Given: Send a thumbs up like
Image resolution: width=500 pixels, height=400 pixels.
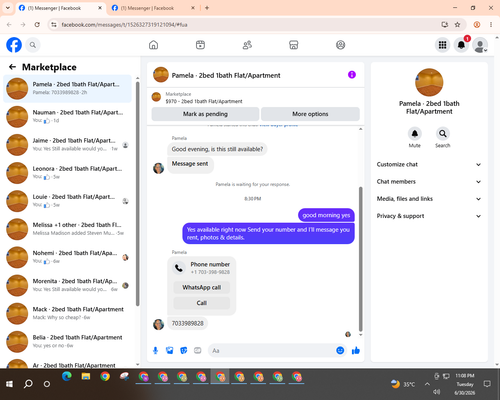Looking at the screenshot, I should (356, 350).
